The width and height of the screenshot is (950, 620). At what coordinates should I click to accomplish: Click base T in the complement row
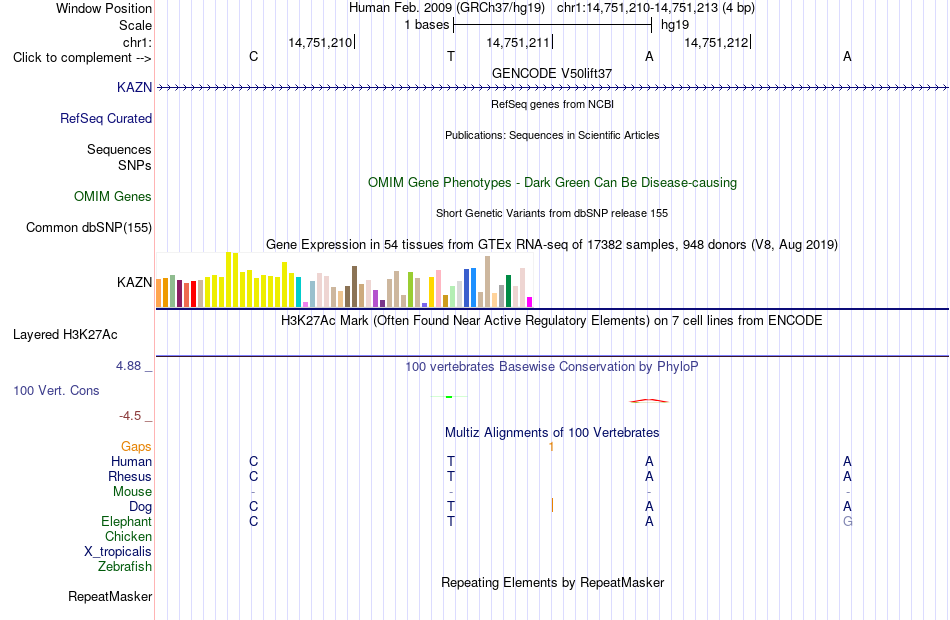coord(451,56)
